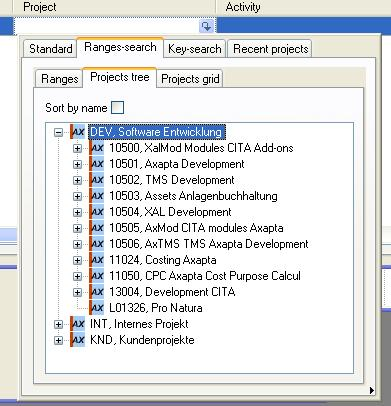
Task: Switch to the Standard tab
Action: tap(51, 49)
